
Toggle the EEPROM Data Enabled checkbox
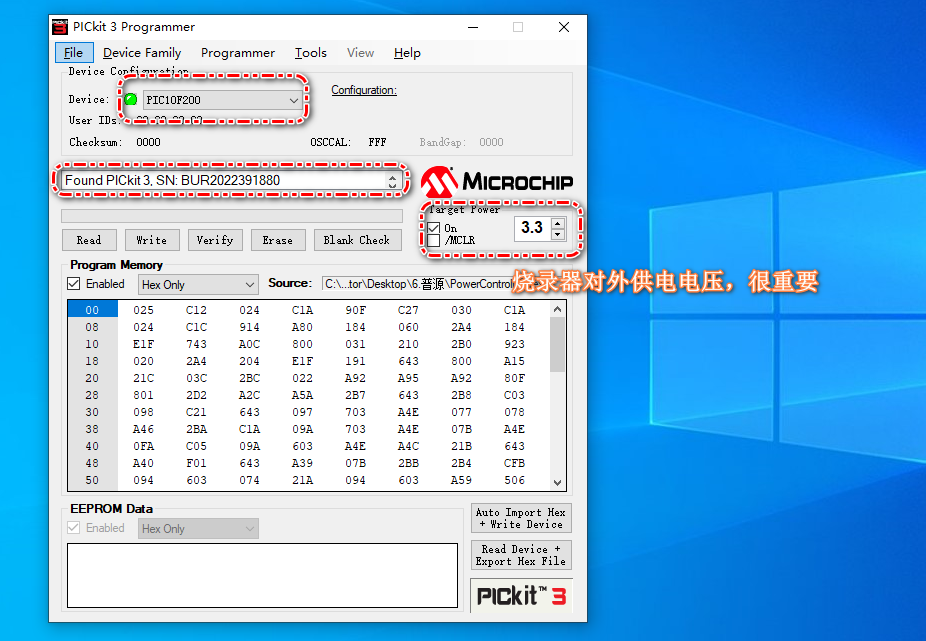(74, 528)
